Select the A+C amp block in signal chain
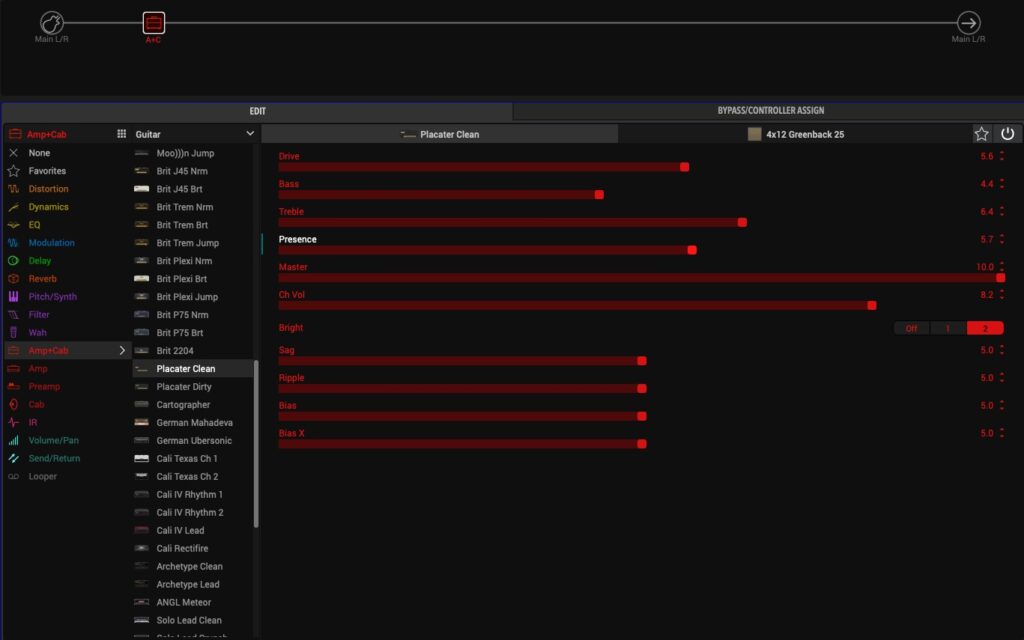The image size is (1024, 640). coord(153,22)
